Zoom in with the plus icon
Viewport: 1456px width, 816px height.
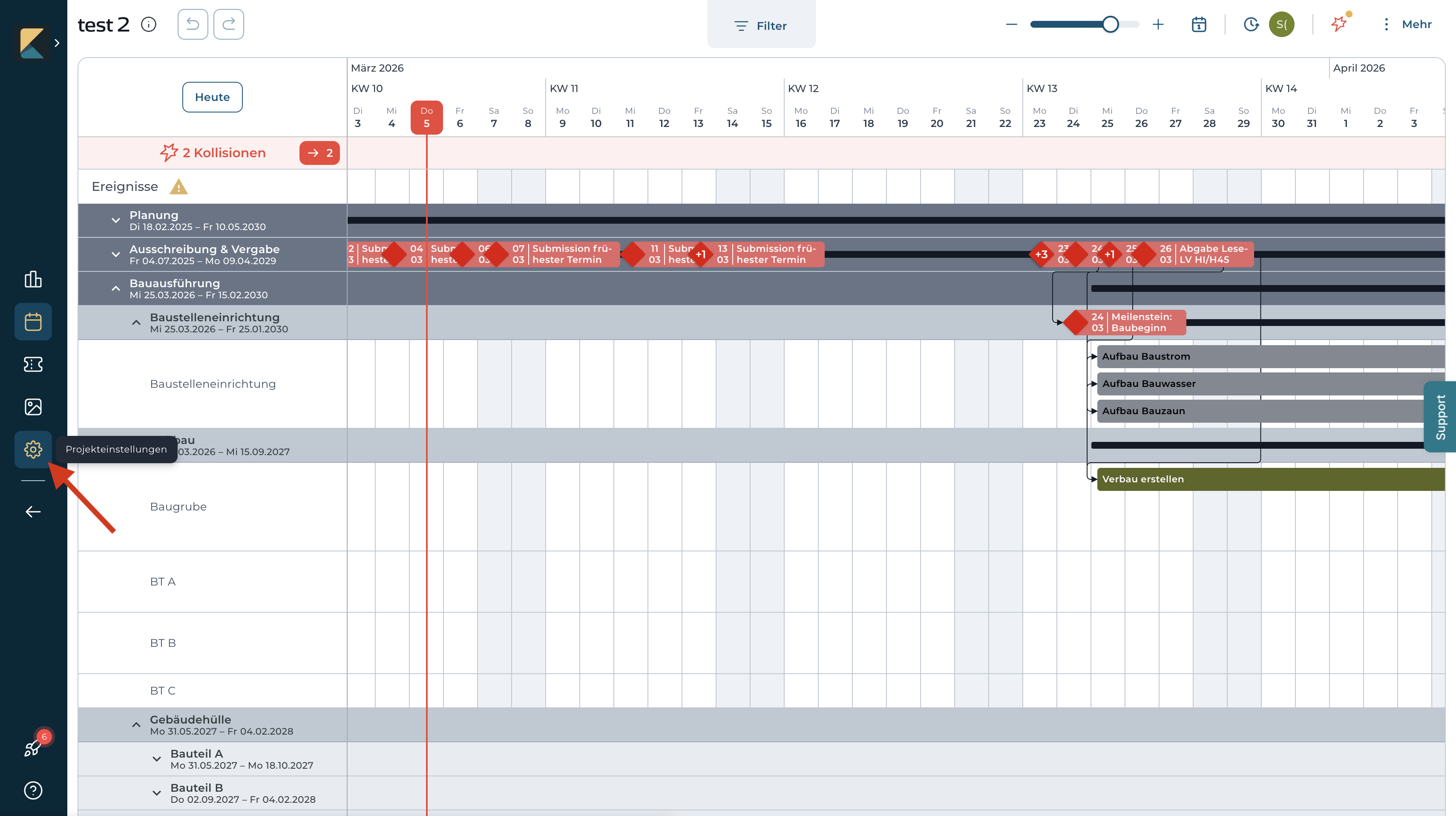[x=1158, y=24]
